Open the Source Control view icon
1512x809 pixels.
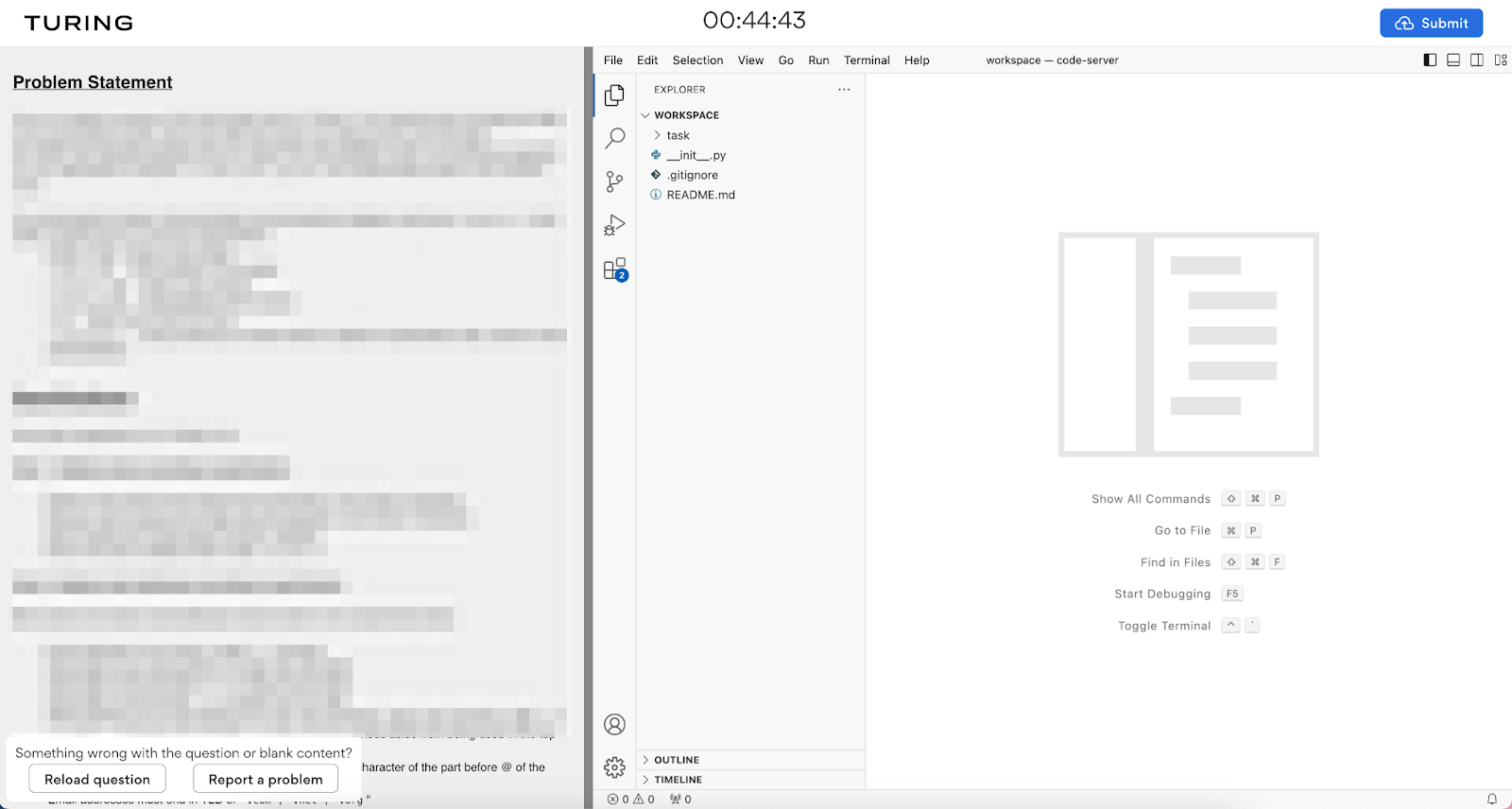614,181
